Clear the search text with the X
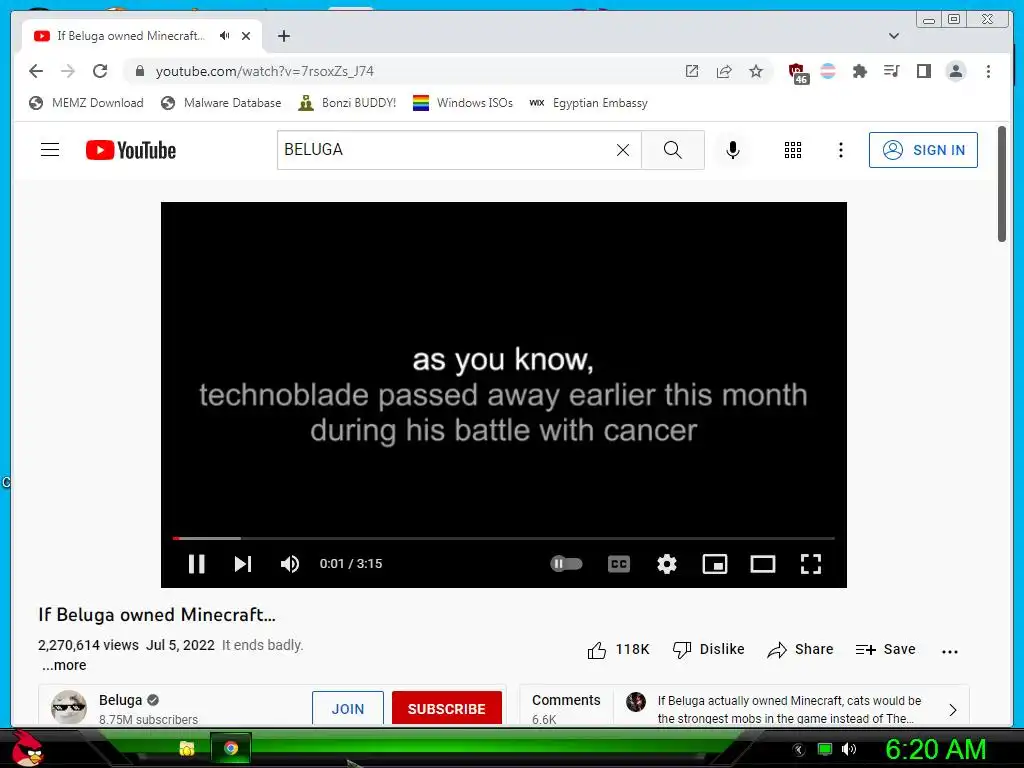Viewport: 1024px width, 768px height. (x=623, y=150)
